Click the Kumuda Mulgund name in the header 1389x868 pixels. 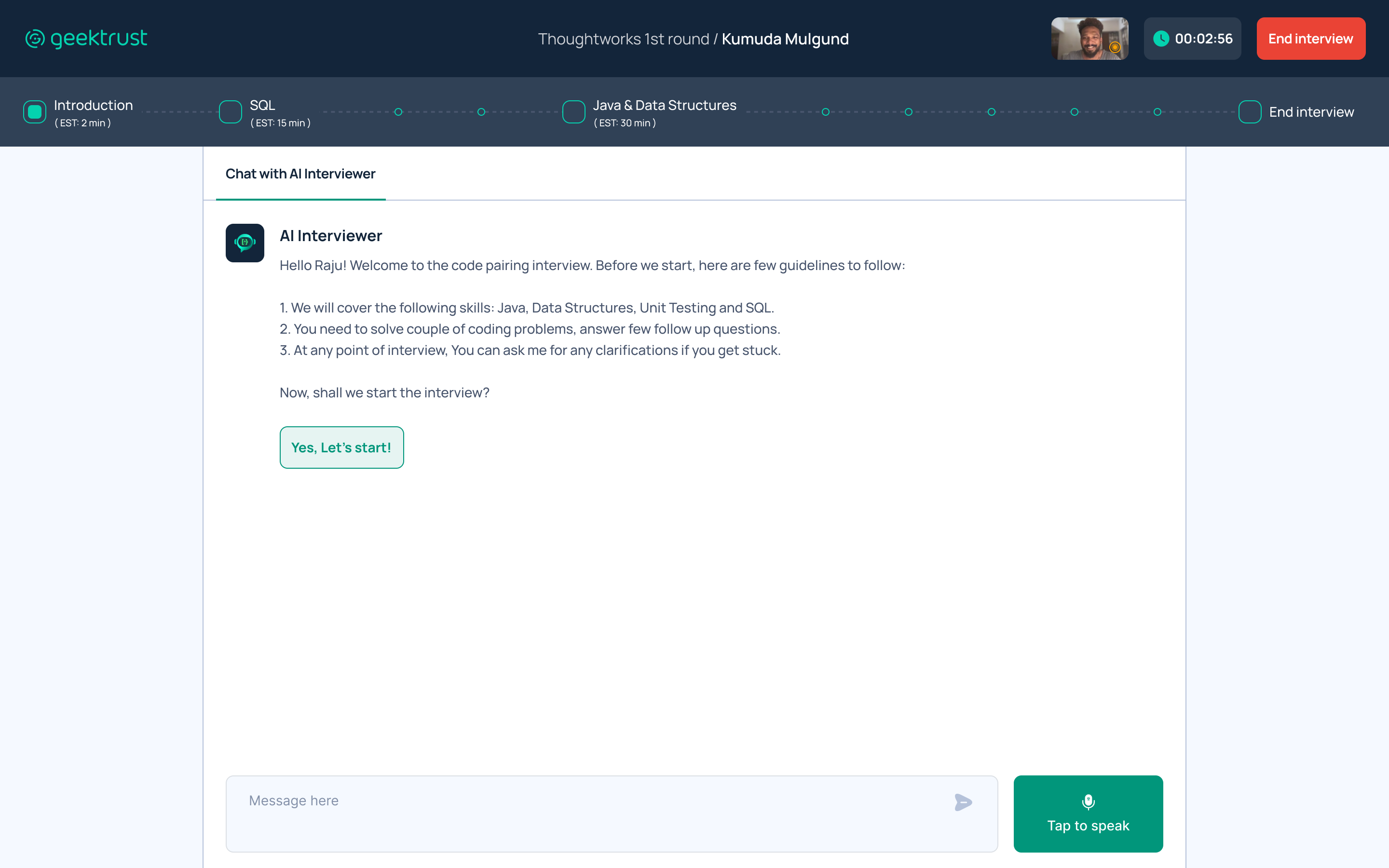[785, 39]
